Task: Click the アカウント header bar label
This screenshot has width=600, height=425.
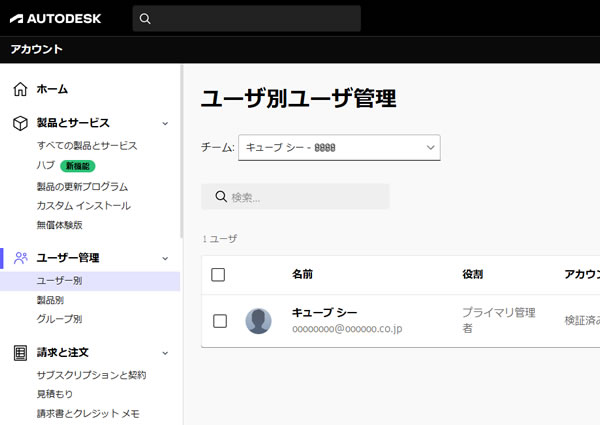Action: [37, 49]
